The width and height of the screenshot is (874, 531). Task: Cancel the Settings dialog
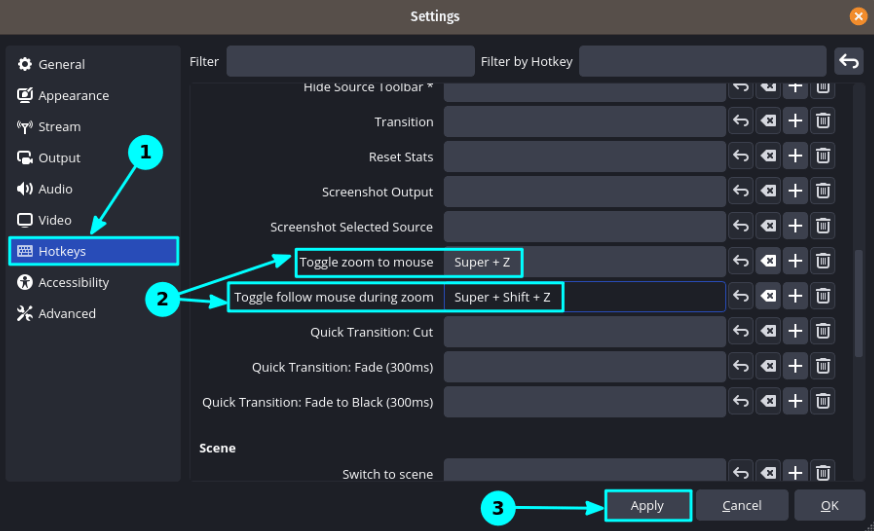point(742,506)
